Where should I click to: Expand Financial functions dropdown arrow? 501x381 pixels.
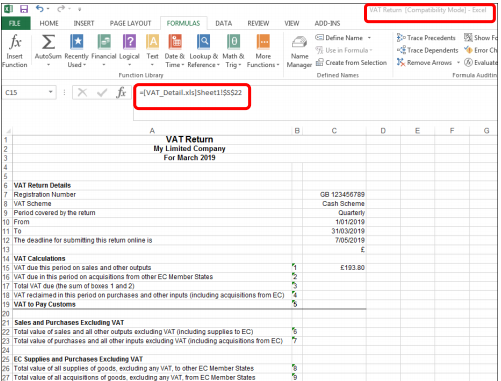[x=104, y=65]
